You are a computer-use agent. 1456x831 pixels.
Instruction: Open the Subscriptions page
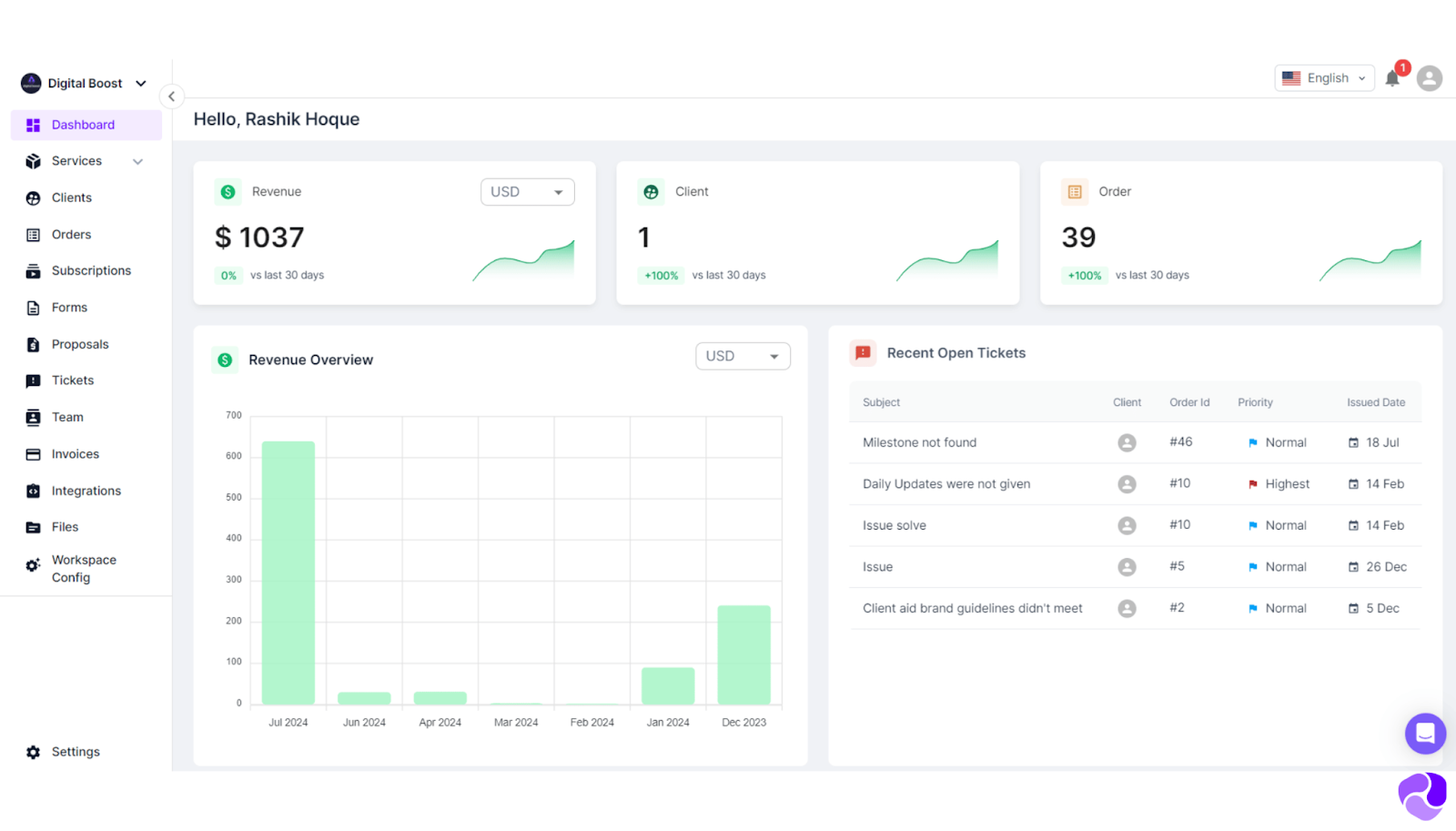(90, 270)
